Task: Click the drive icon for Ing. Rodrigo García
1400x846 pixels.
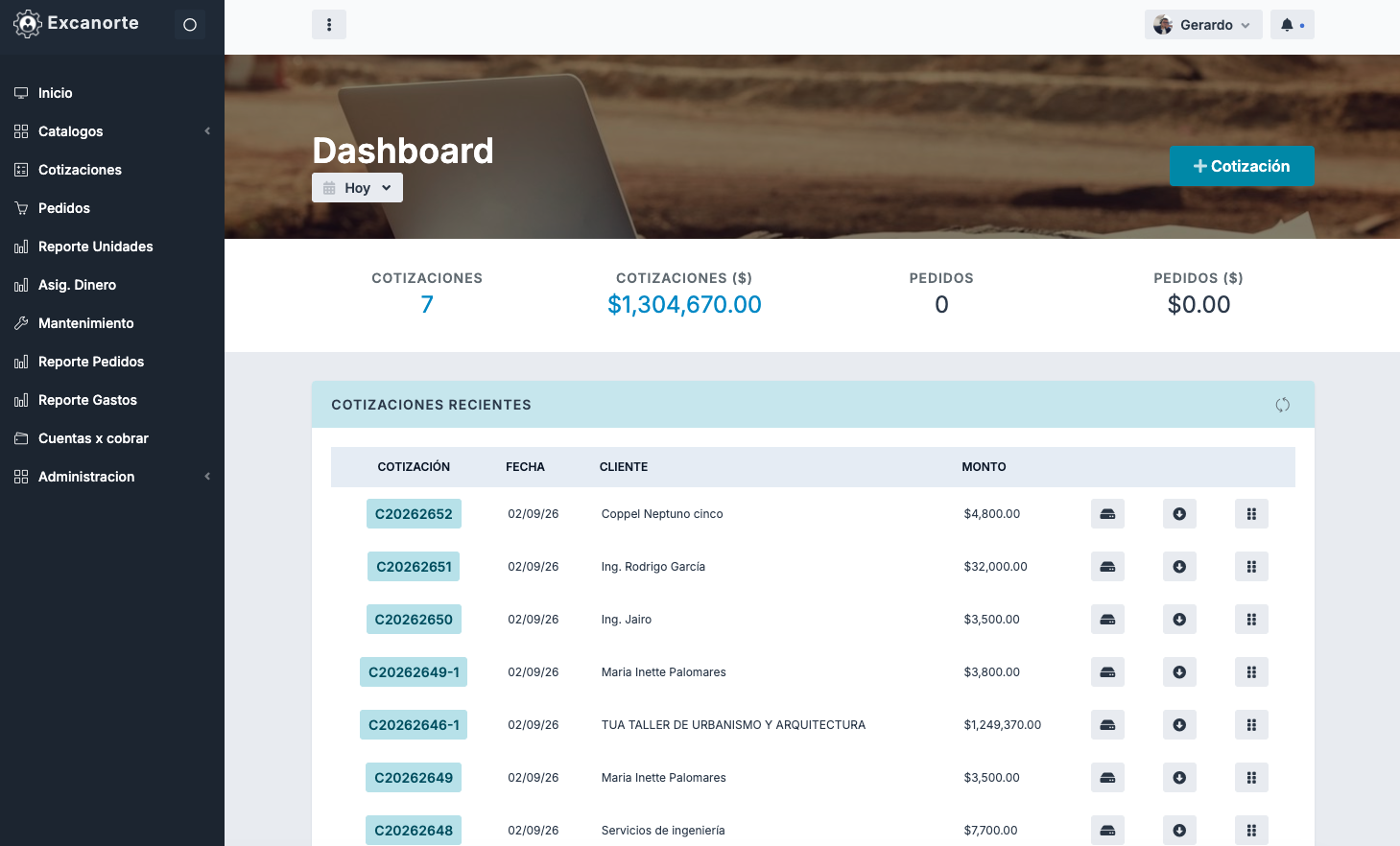Action: (1107, 567)
